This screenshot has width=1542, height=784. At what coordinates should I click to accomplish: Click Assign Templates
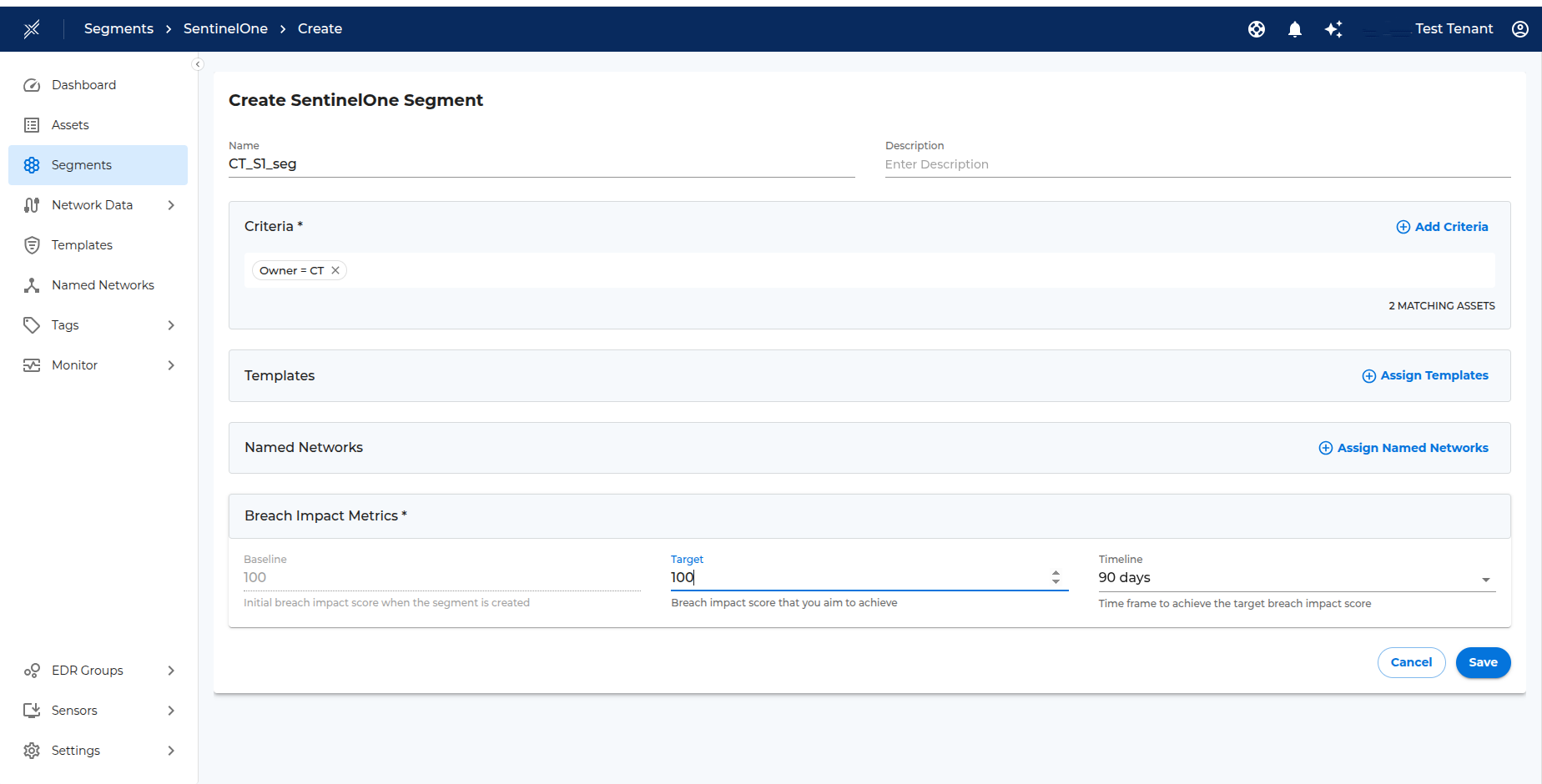point(1424,375)
